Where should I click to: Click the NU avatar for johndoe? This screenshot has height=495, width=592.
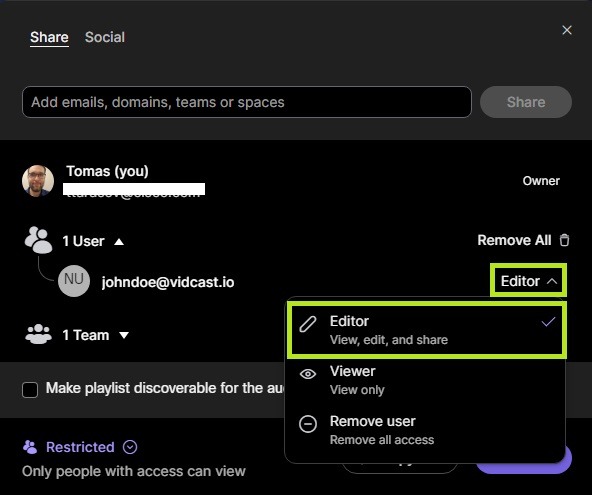[x=74, y=281]
